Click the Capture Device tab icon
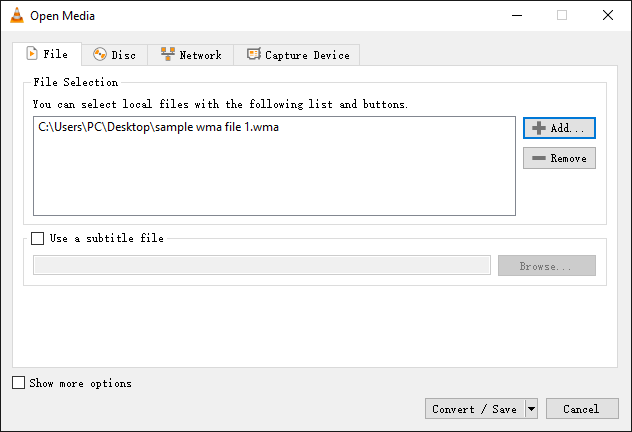The width and height of the screenshot is (632, 432). [x=254, y=55]
